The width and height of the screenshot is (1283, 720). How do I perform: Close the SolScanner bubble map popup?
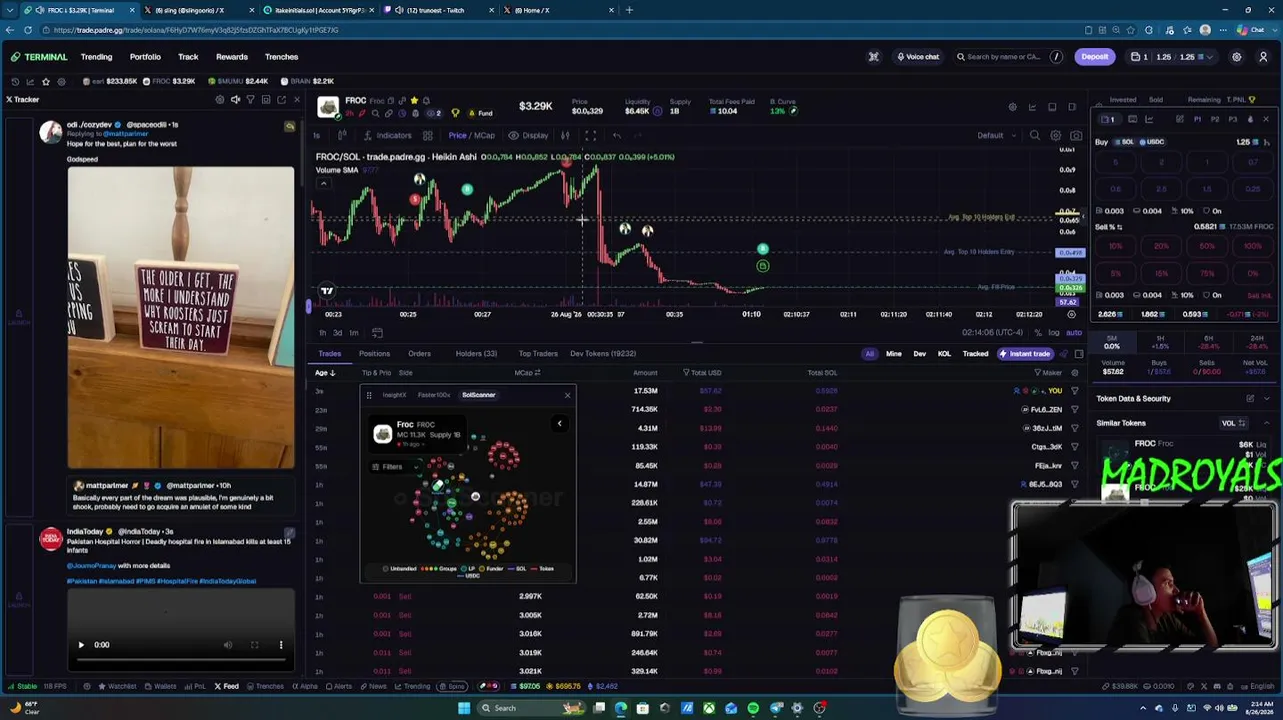coord(567,395)
